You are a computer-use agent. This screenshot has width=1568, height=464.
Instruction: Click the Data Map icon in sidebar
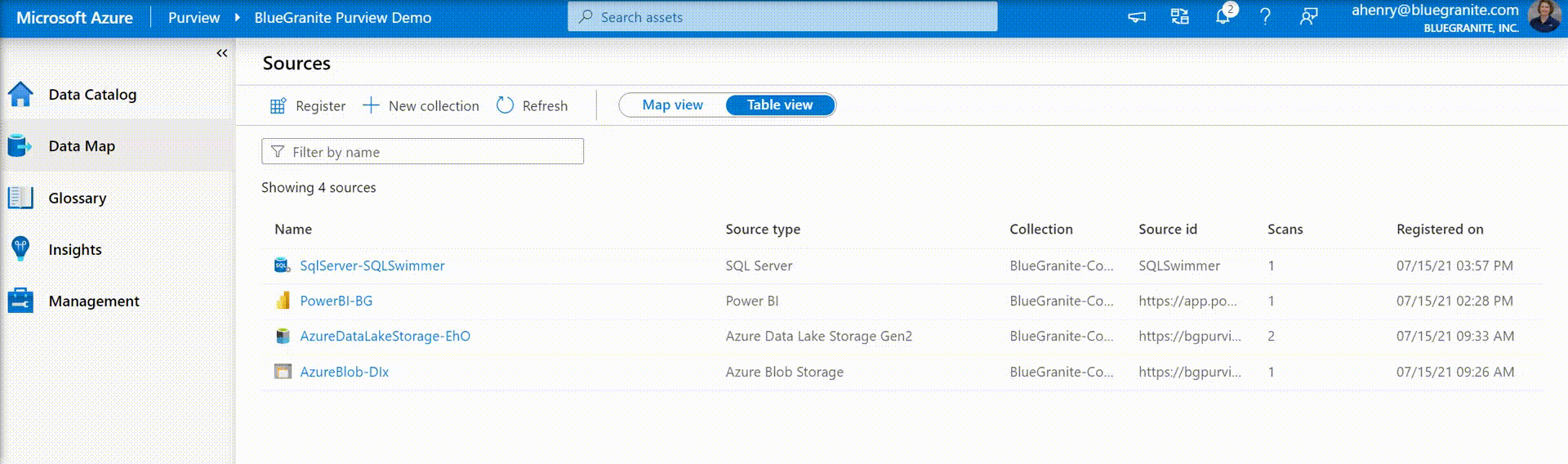20,146
